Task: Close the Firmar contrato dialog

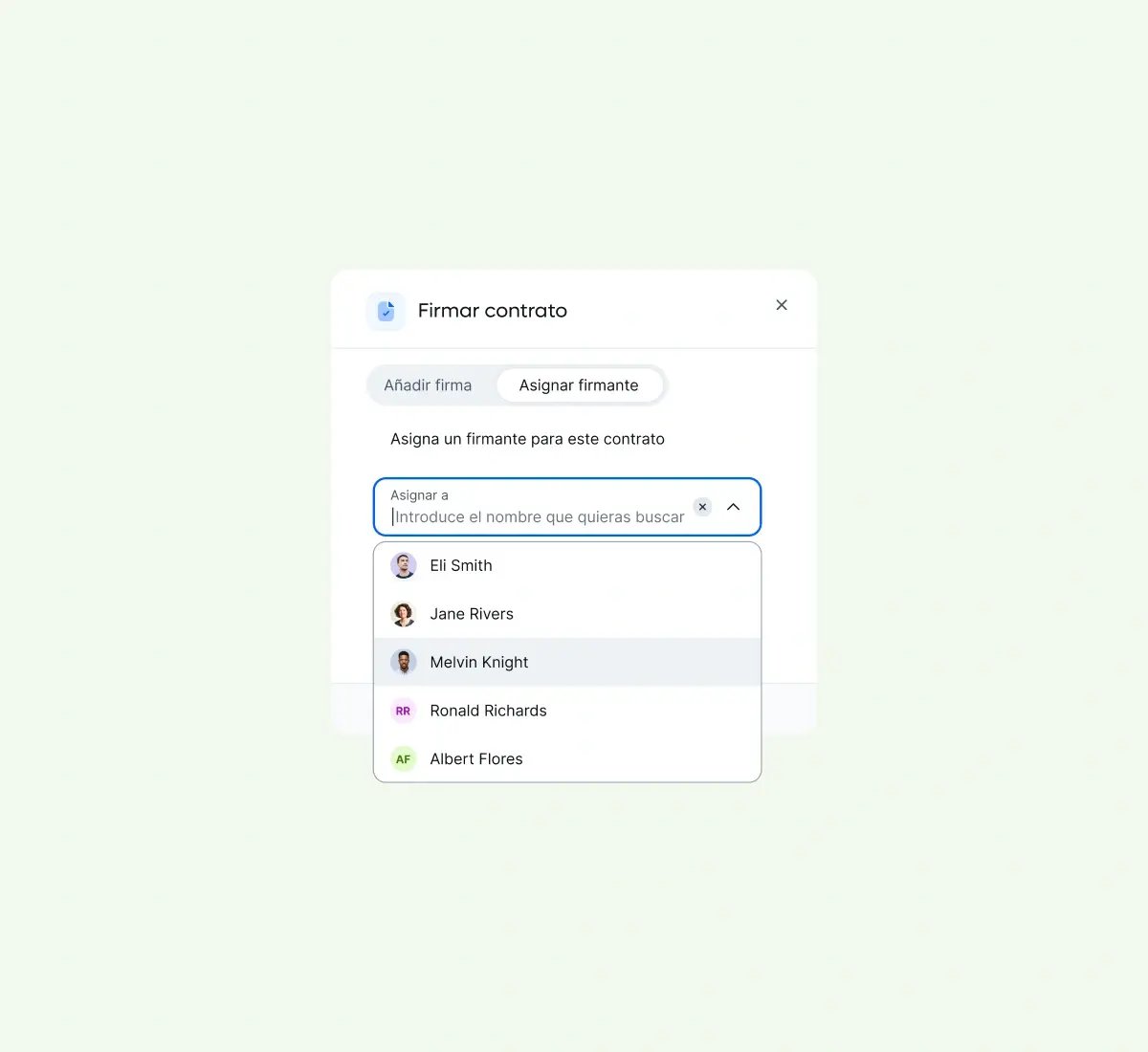Action: 782,305
